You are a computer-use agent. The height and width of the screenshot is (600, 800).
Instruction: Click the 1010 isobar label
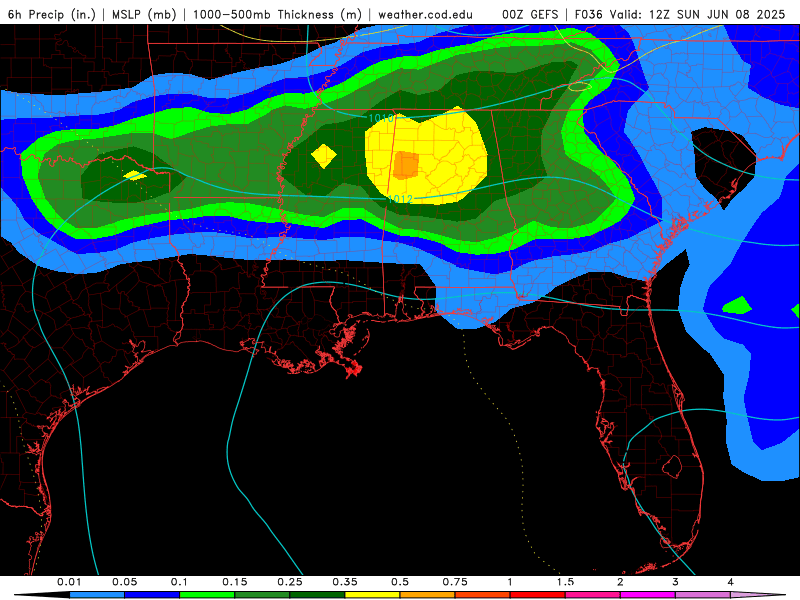(x=381, y=118)
